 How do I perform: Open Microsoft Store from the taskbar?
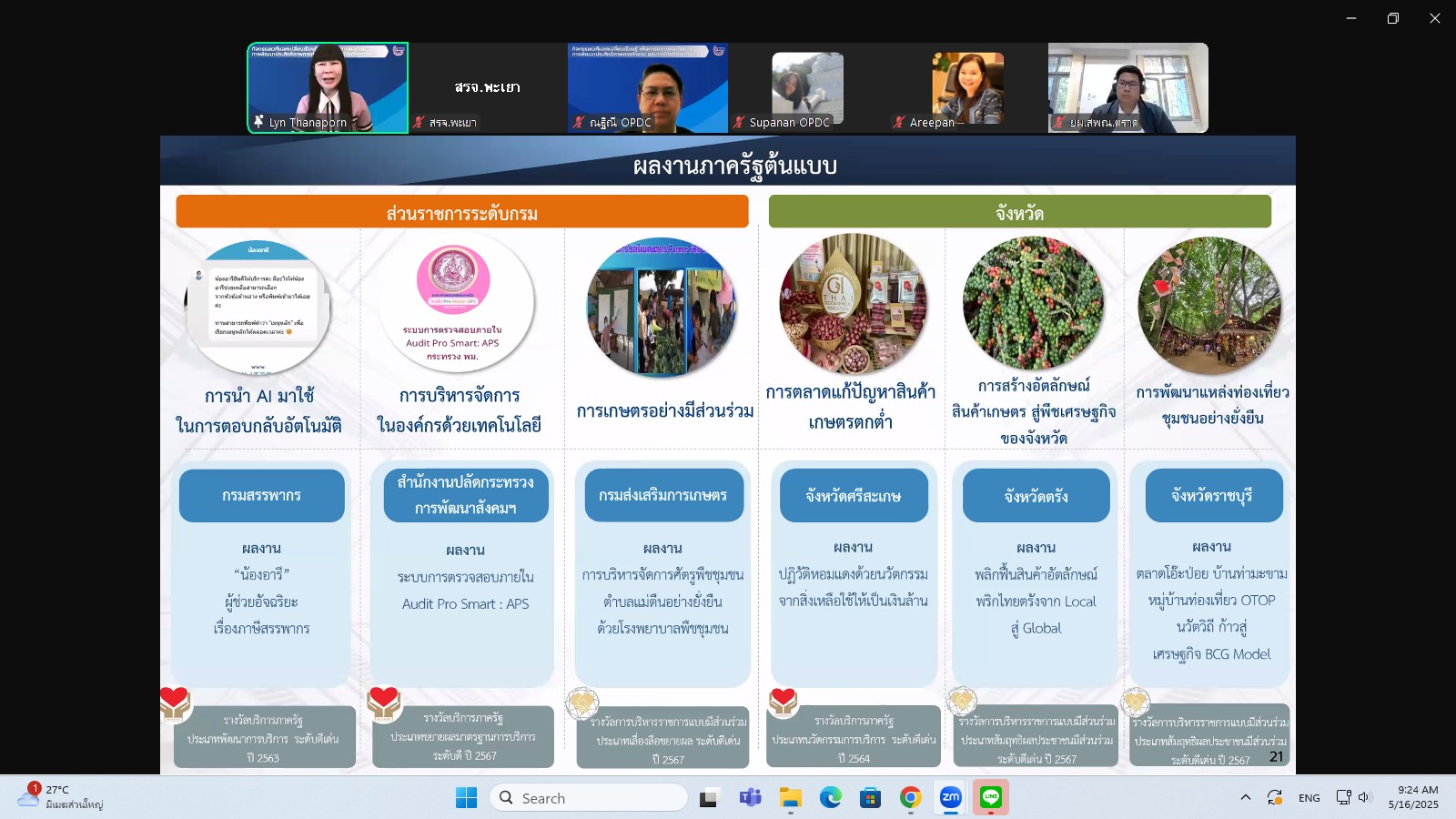(x=870, y=798)
